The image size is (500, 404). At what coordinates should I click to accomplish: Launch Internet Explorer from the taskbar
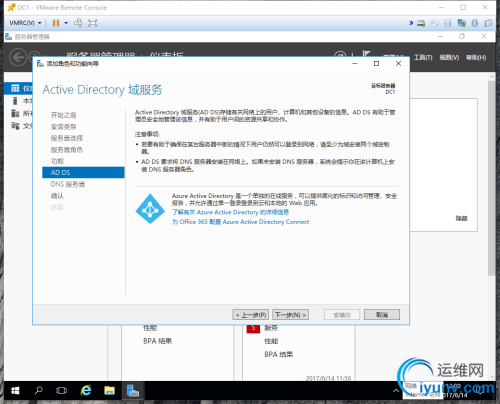click(86, 390)
